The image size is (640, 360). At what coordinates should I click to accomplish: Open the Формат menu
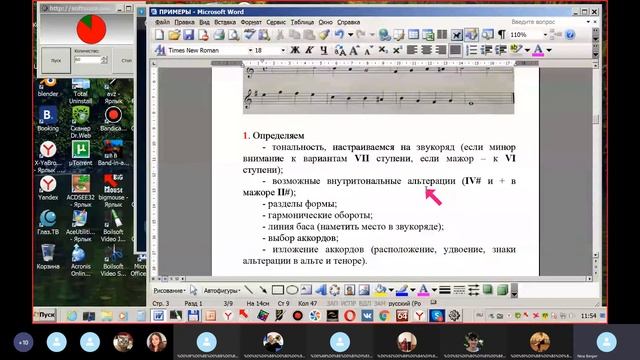[x=251, y=22]
